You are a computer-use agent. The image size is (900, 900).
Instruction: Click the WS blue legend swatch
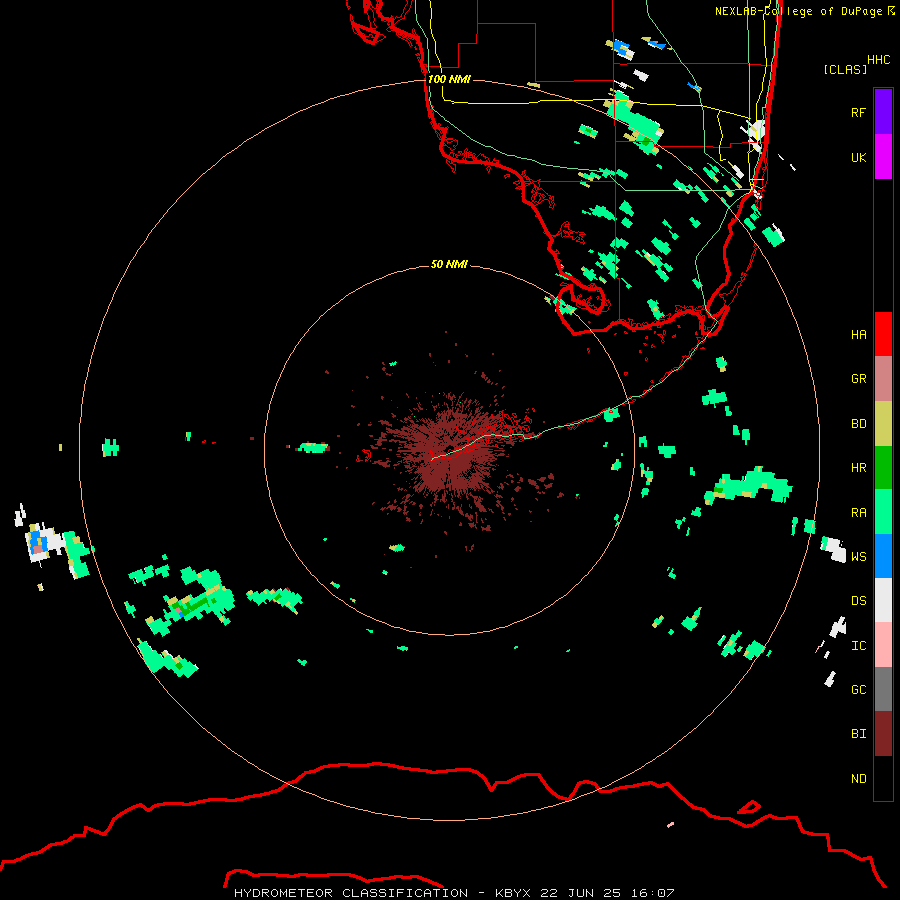pyautogui.click(x=883, y=556)
